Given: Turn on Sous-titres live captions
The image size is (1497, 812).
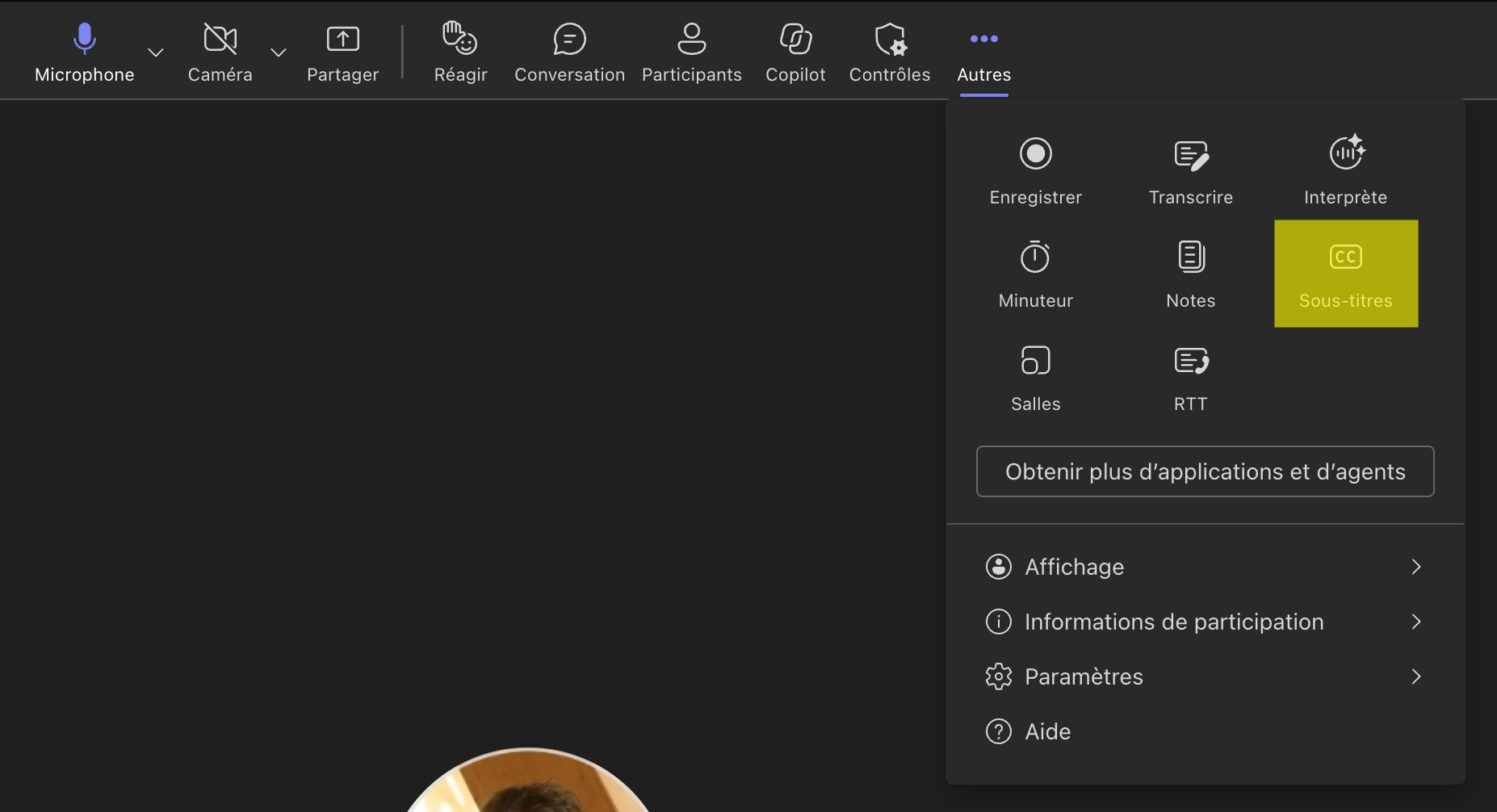Looking at the screenshot, I should pos(1346,274).
